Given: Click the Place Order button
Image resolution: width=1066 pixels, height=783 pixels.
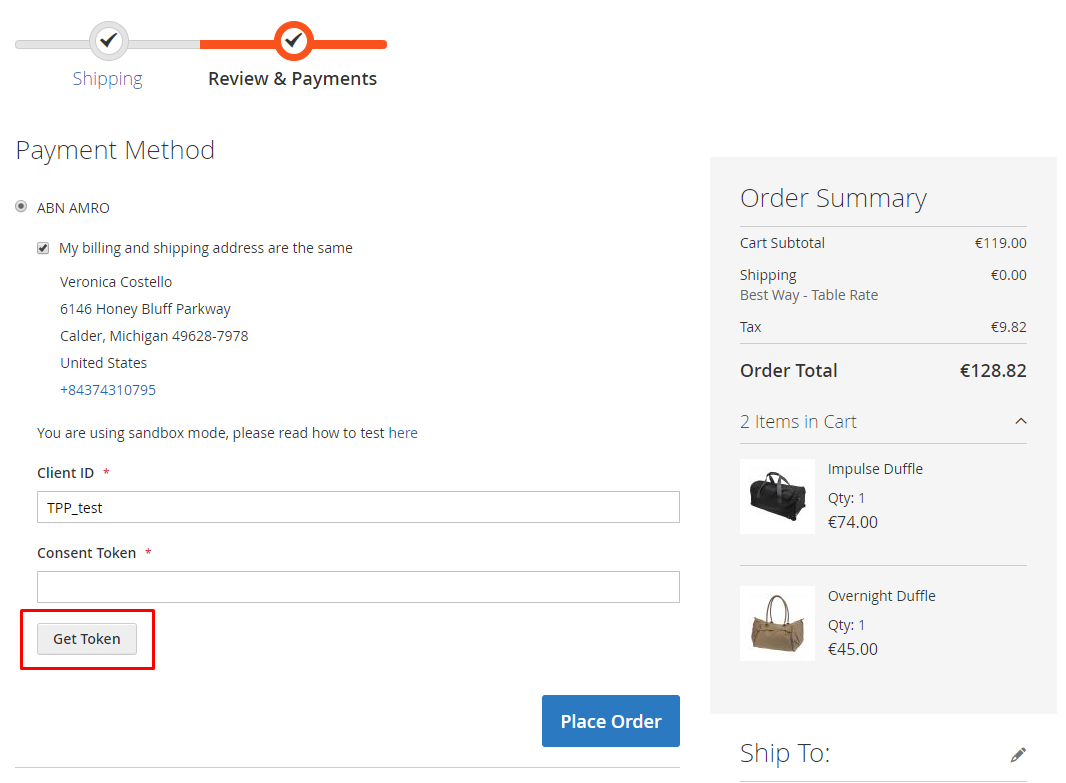Looking at the screenshot, I should (x=611, y=721).
